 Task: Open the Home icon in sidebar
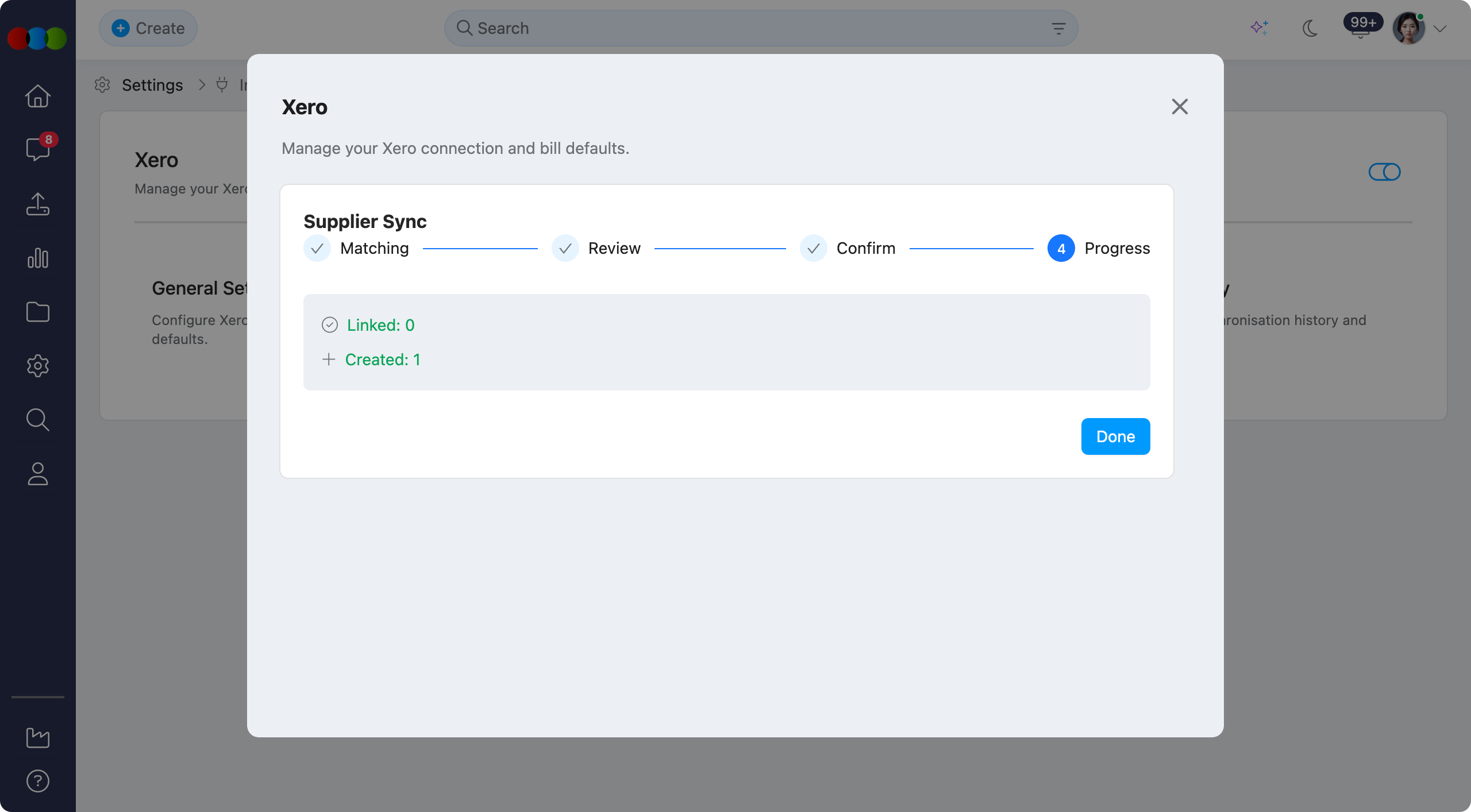tap(38, 96)
